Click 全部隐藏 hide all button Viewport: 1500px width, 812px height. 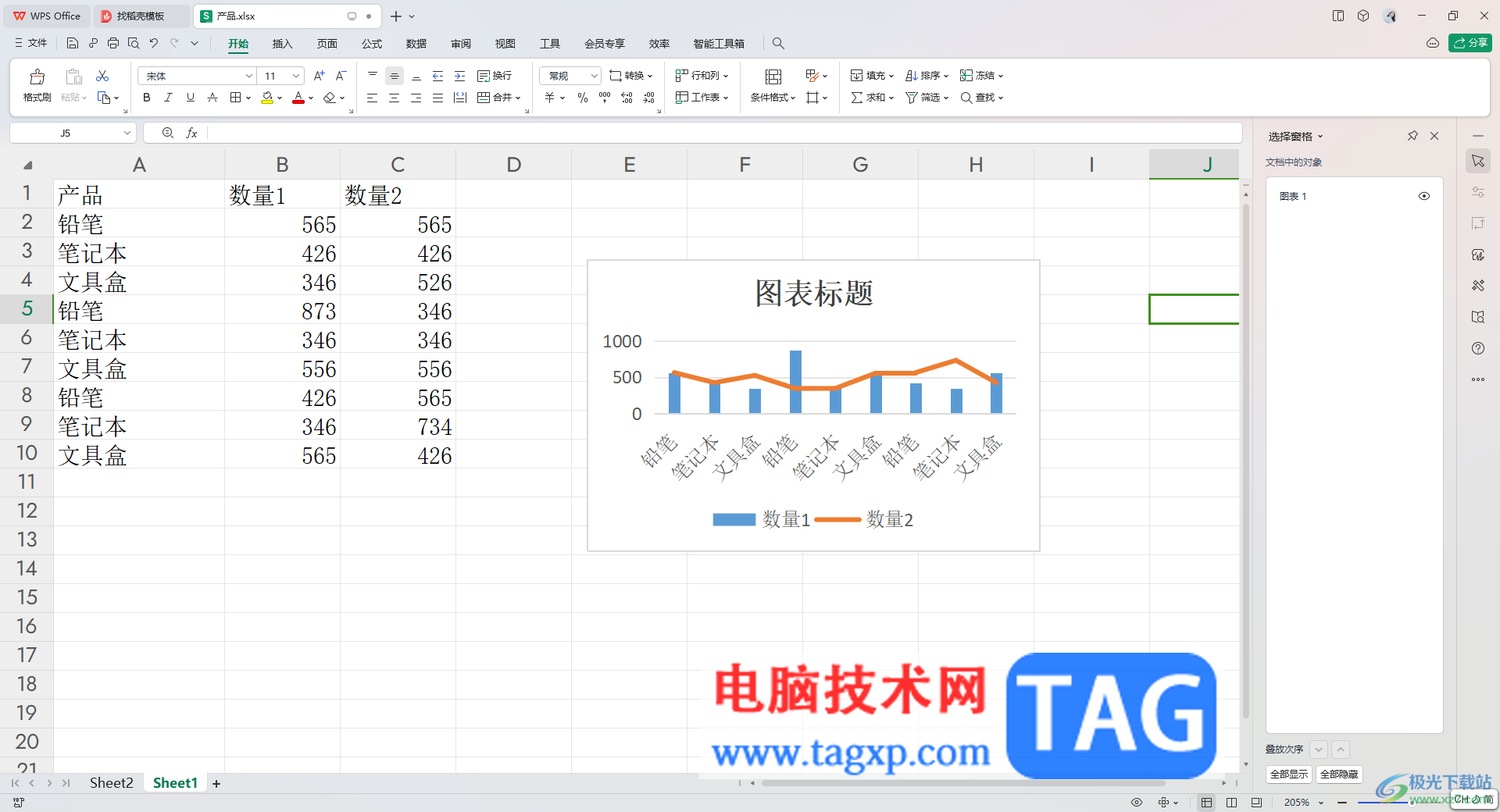pyautogui.click(x=1339, y=775)
